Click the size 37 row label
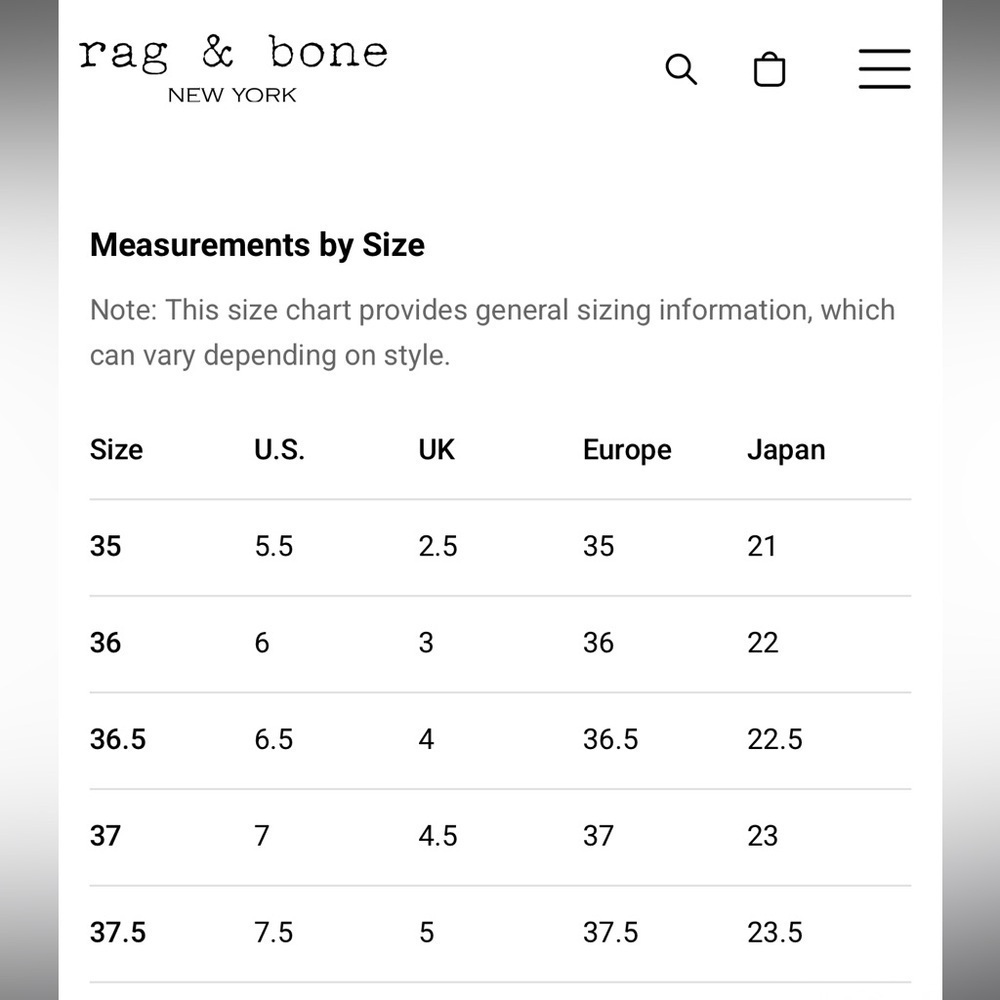The height and width of the screenshot is (1000, 1000). click(105, 835)
